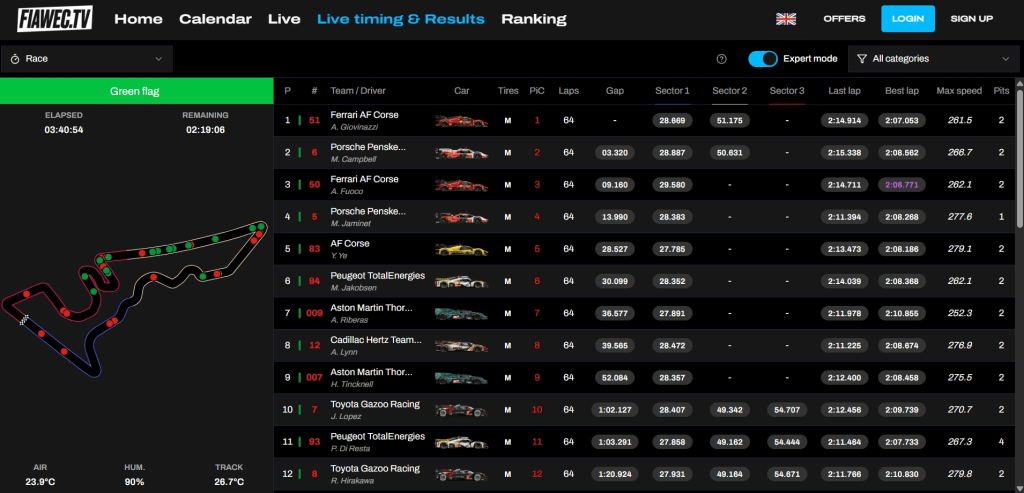Click the purple best lap 2:06.771
Image resolution: width=1024 pixels, height=493 pixels.
(x=902, y=185)
